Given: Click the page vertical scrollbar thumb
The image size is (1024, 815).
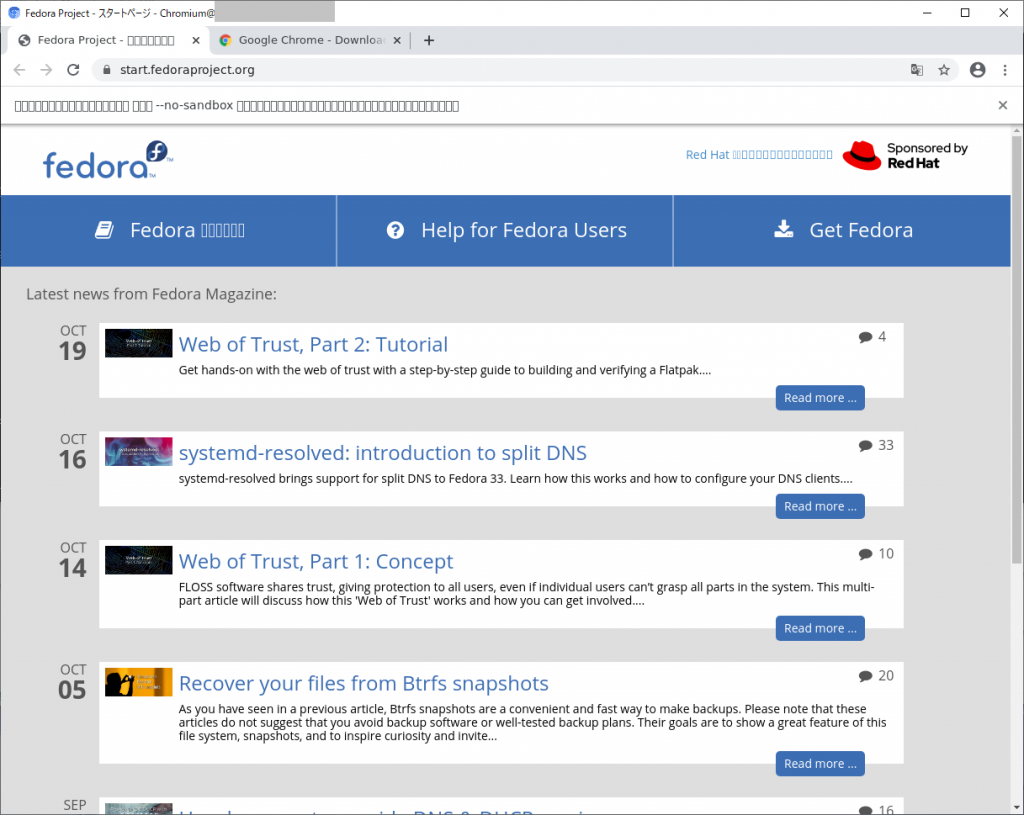Looking at the screenshot, I should pos(1017,349).
